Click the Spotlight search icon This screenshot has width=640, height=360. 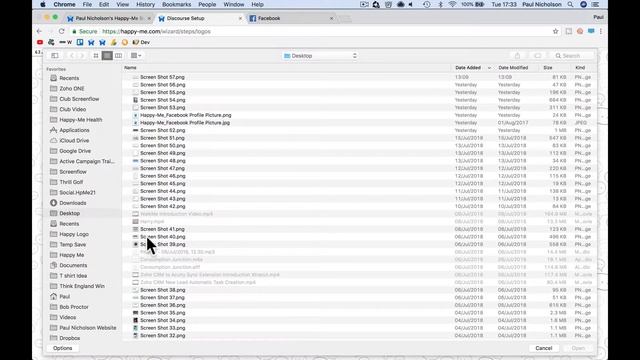[x=570, y=4]
